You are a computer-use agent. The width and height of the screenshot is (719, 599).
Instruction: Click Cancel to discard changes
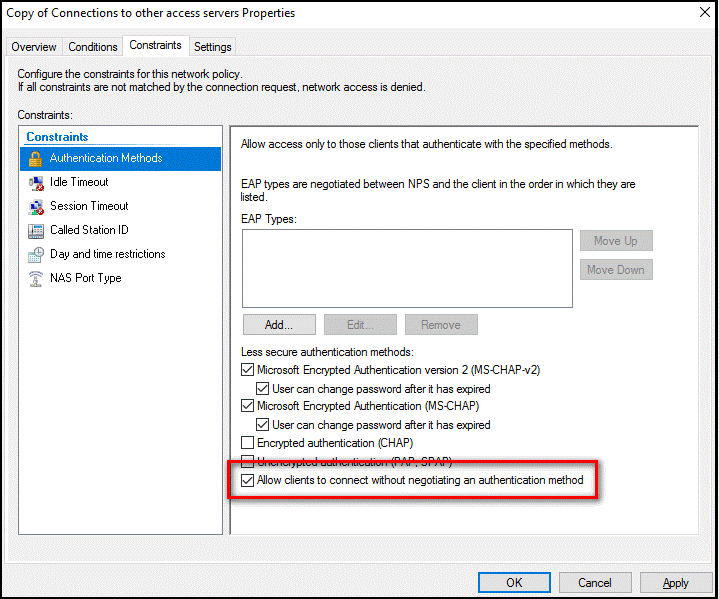[x=595, y=582]
